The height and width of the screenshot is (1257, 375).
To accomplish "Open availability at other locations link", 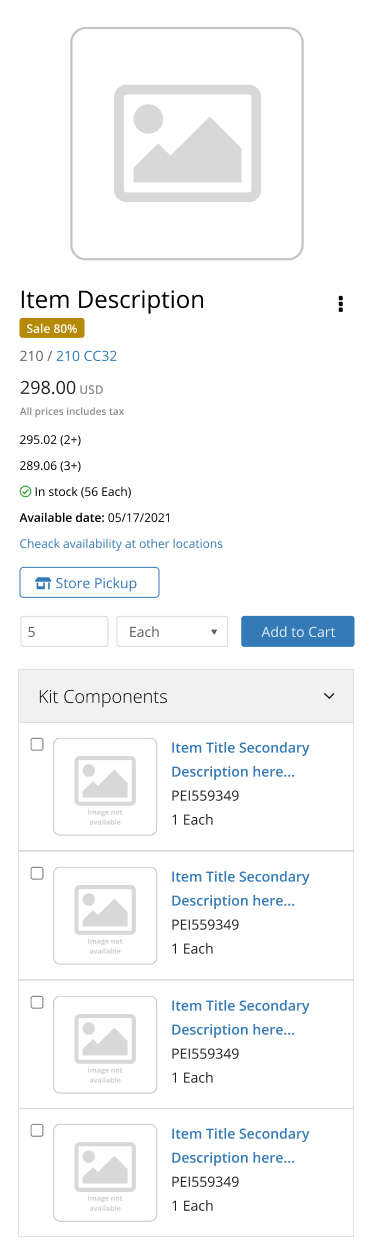I will (x=121, y=544).
